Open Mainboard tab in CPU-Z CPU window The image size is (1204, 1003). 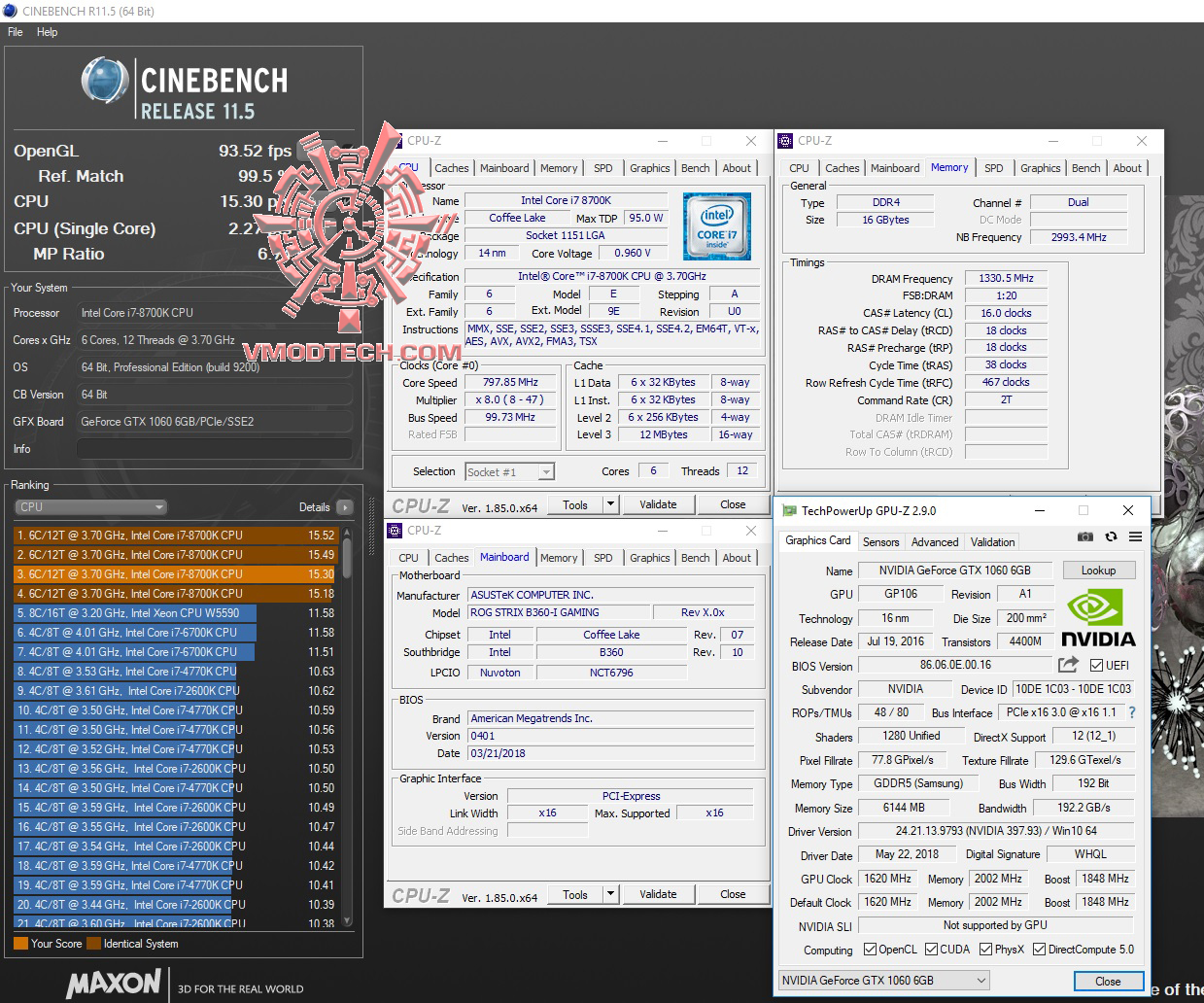[x=504, y=168]
